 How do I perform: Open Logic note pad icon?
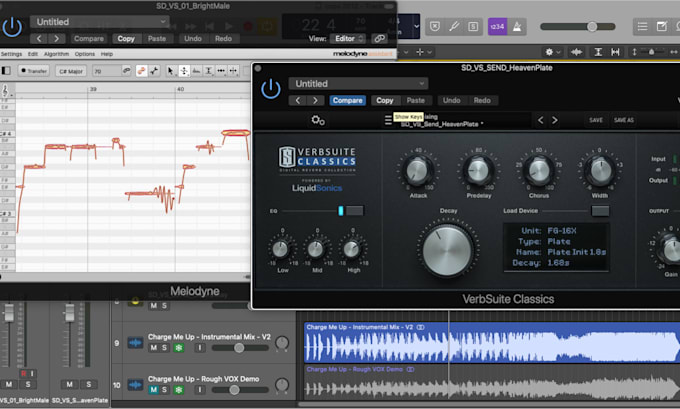[x=662, y=26]
